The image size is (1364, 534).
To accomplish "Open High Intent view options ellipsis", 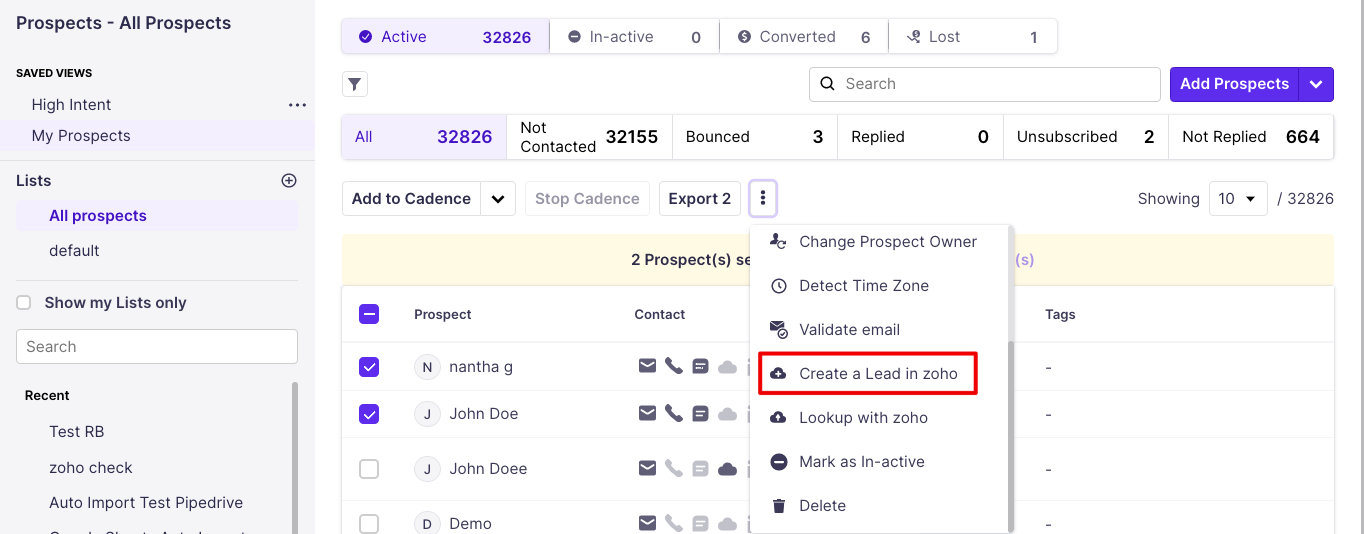I will click(297, 105).
